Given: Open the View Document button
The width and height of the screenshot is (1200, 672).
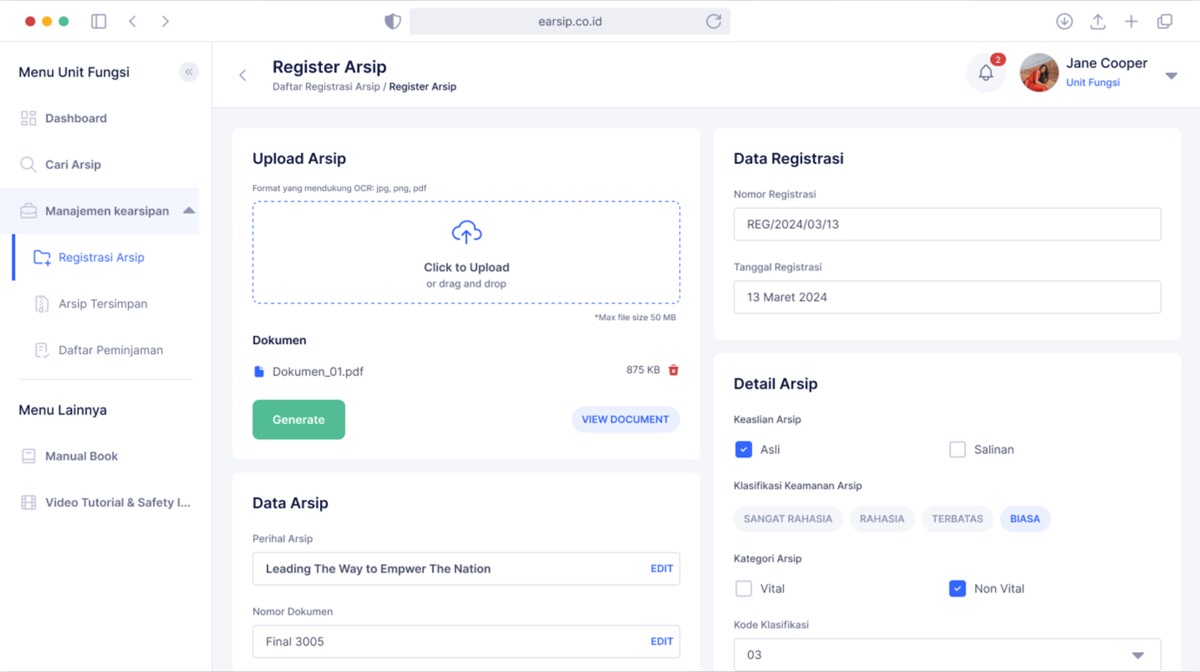Looking at the screenshot, I should (x=625, y=420).
